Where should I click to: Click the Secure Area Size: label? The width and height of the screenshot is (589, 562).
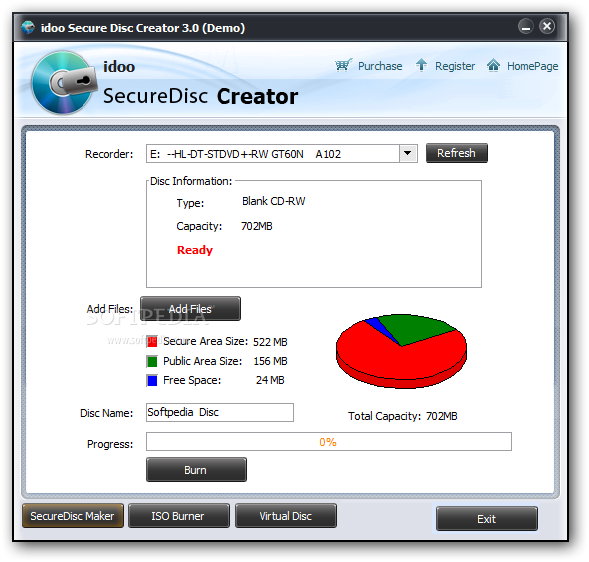(205, 341)
